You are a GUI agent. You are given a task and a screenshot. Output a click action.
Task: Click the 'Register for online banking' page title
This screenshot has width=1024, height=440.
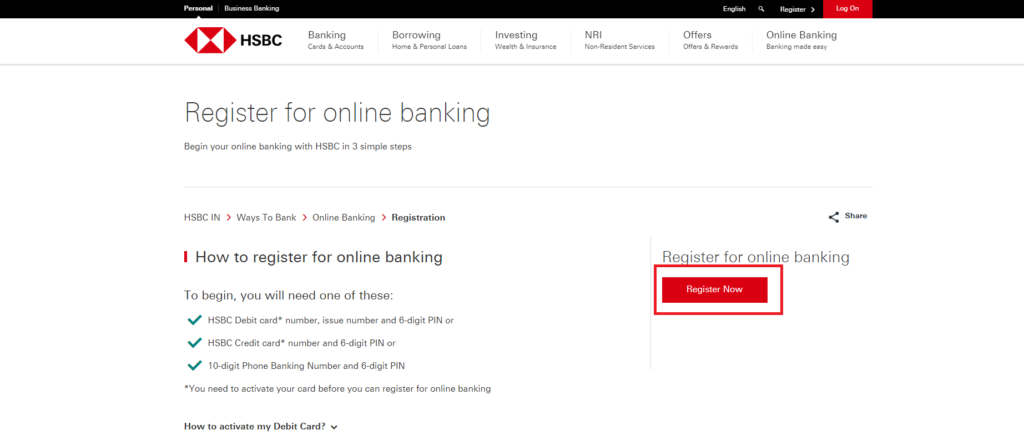pos(337,112)
